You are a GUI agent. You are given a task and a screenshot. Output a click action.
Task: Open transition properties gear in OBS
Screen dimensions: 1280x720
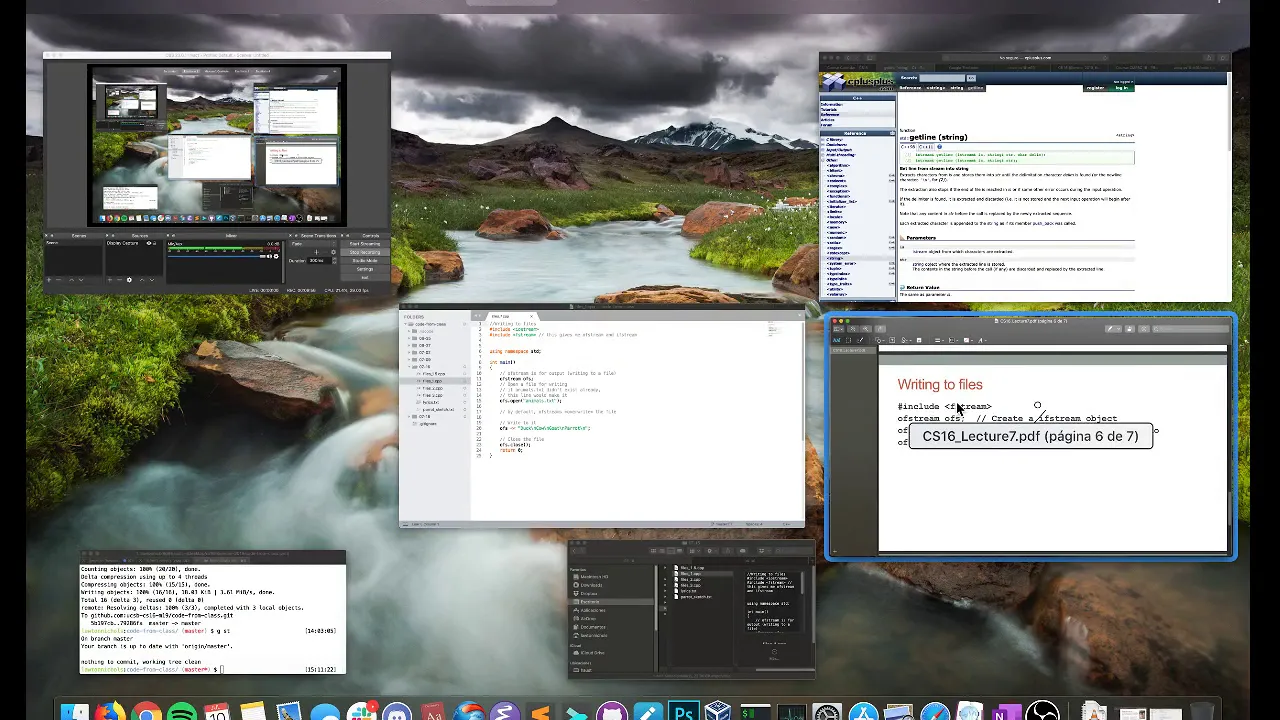[x=333, y=252]
